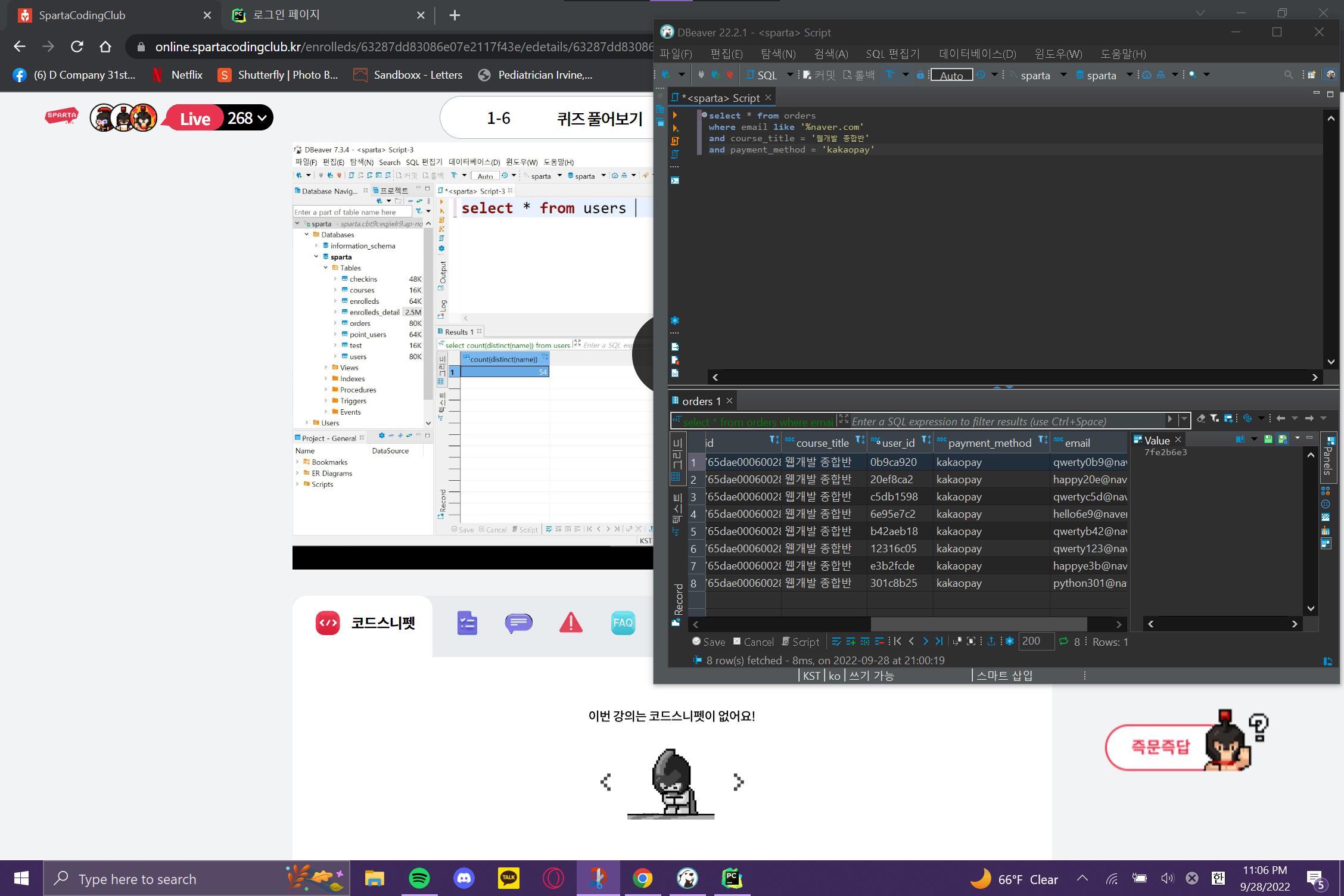Toggle Auto commit mode box in DBeaver toolbar
Image resolution: width=1344 pixels, height=896 pixels.
click(x=952, y=75)
